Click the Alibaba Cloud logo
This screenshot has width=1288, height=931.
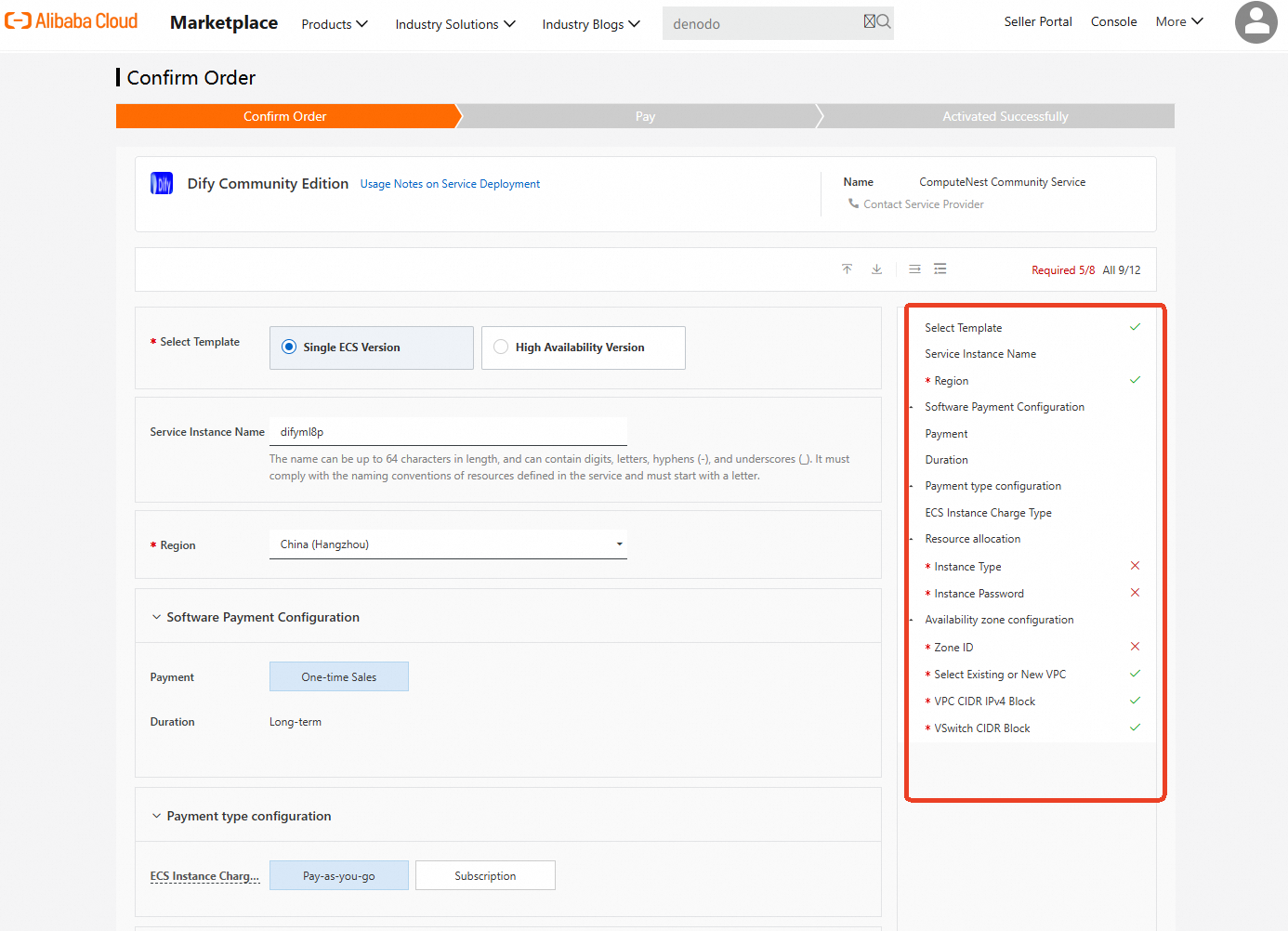(x=72, y=20)
